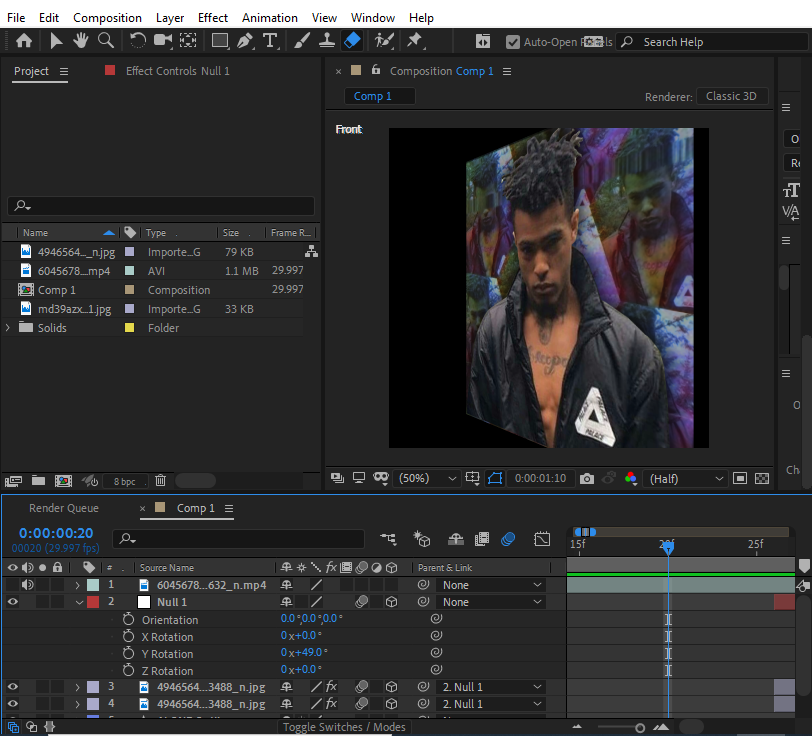Open the 50% magnification dropdown
This screenshot has height=736, width=812.
pyautogui.click(x=428, y=478)
